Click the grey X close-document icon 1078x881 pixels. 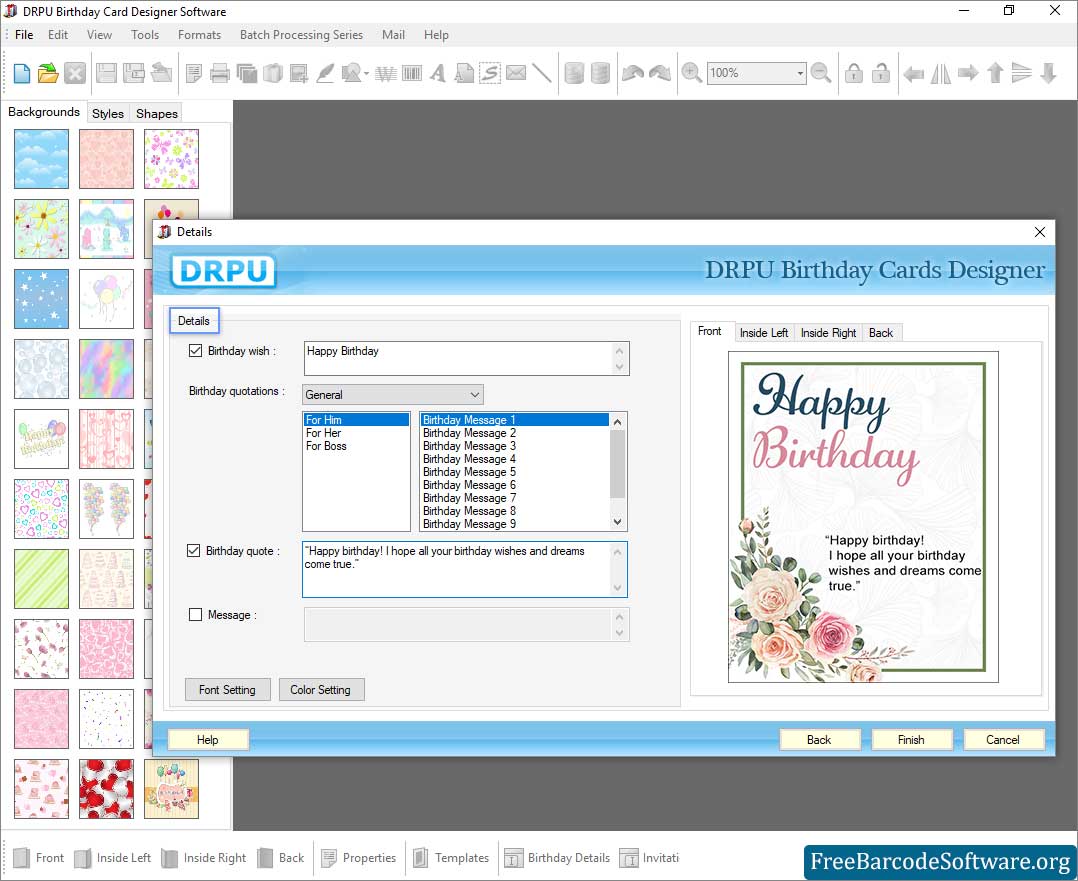(x=75, y=73)
